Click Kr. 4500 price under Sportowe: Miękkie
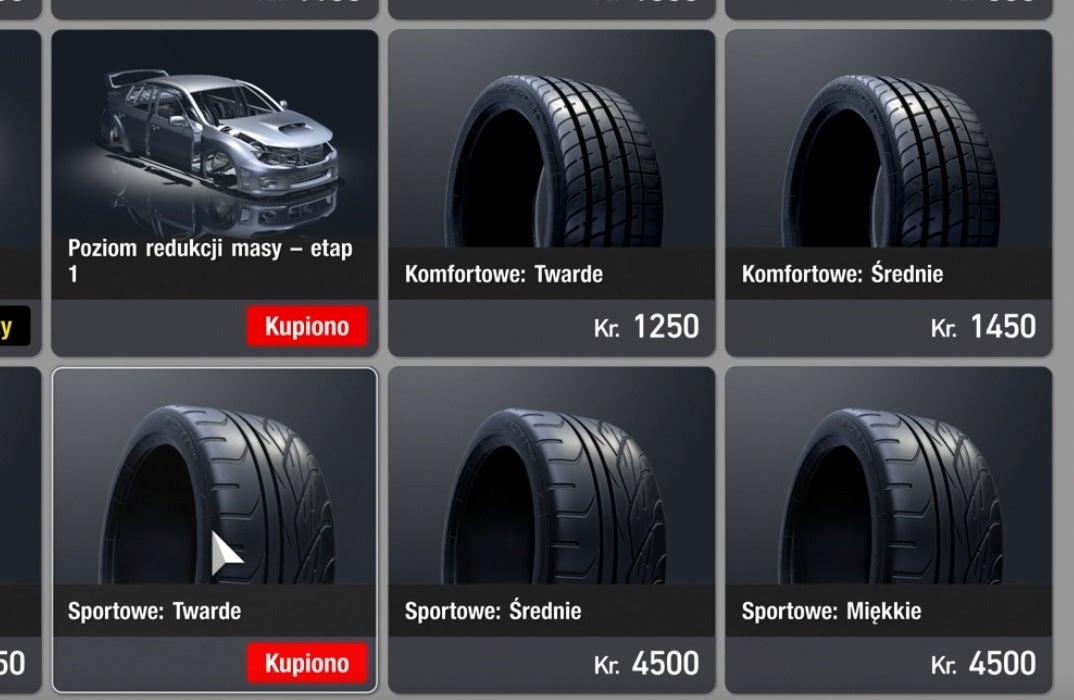Image resolution: width=1074 pixels, height=700 pixels. (983, 664)
